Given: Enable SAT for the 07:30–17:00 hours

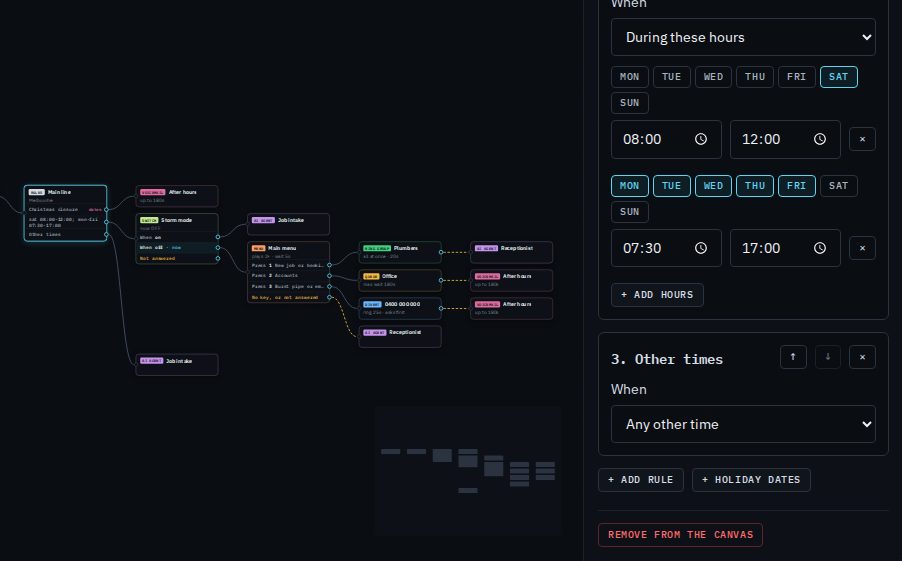Looking at the screenshot, I should pyautogui.click(x=838, y=186).
